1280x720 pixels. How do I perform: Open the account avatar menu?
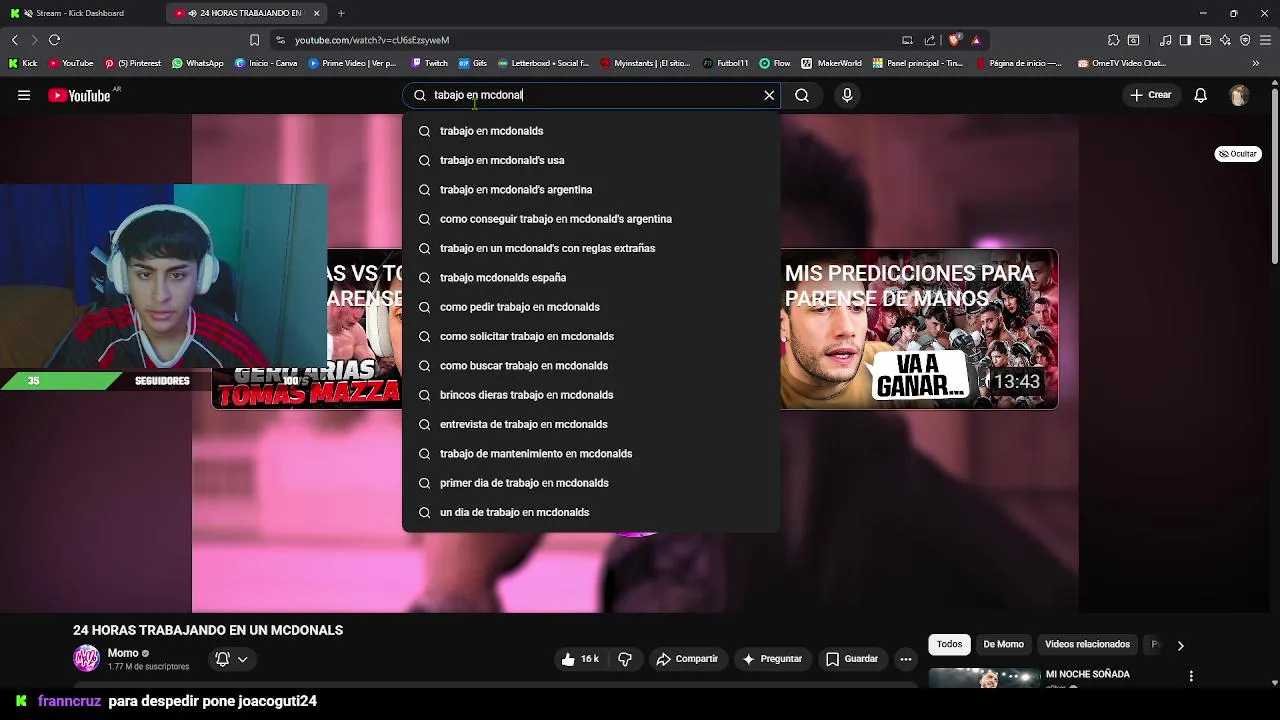pyautogui.click(x=1239, y=95)
